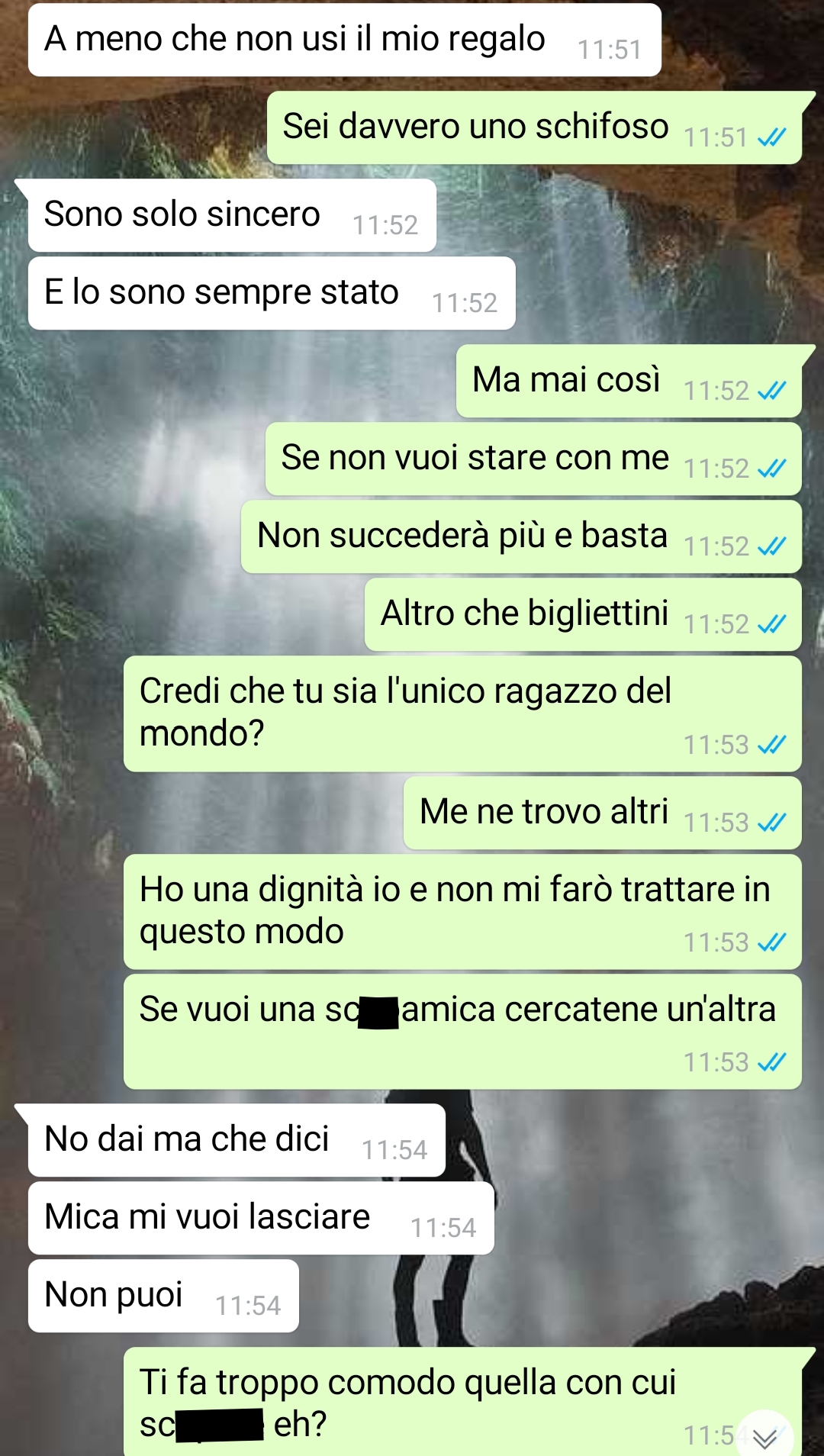Tap the 'Non puoi' message bubble
Image resolution: width=824 pixels, height=1456 pixels.
[x=163, y=1296]
